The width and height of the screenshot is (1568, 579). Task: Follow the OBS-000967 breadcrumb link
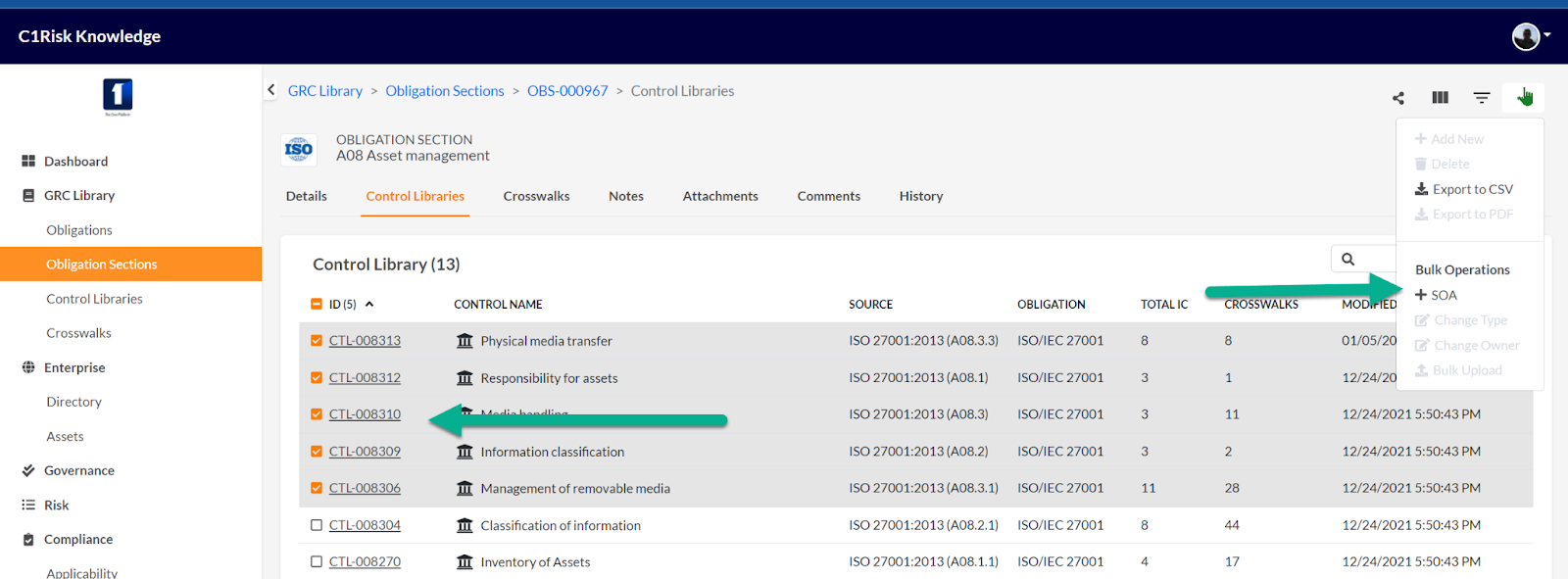(x=567, y=91)
